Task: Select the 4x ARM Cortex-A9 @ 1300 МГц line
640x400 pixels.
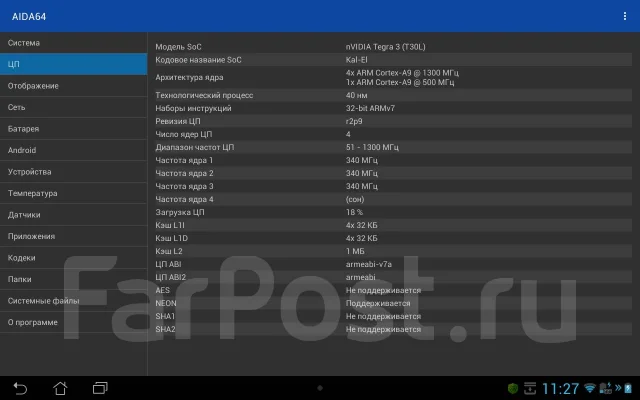Action: click(402, 73)
